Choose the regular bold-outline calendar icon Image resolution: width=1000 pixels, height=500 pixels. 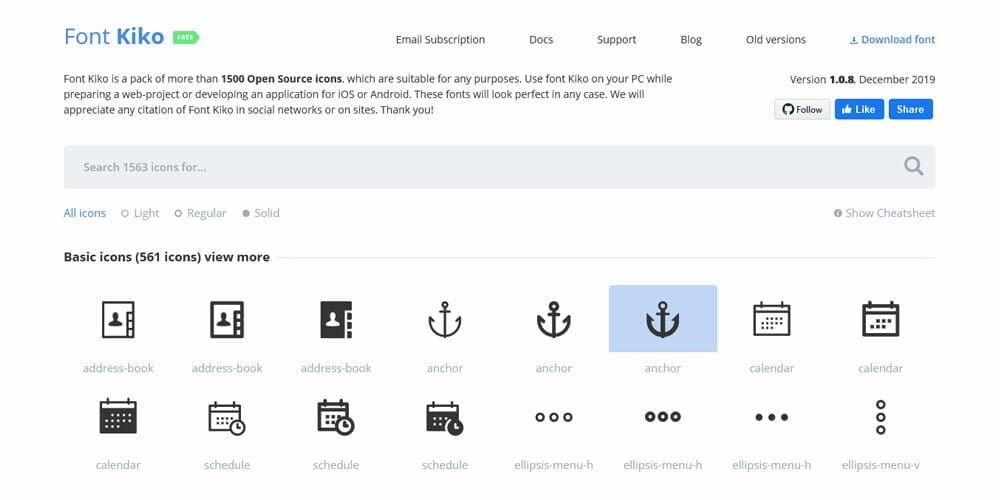point(881,319)
